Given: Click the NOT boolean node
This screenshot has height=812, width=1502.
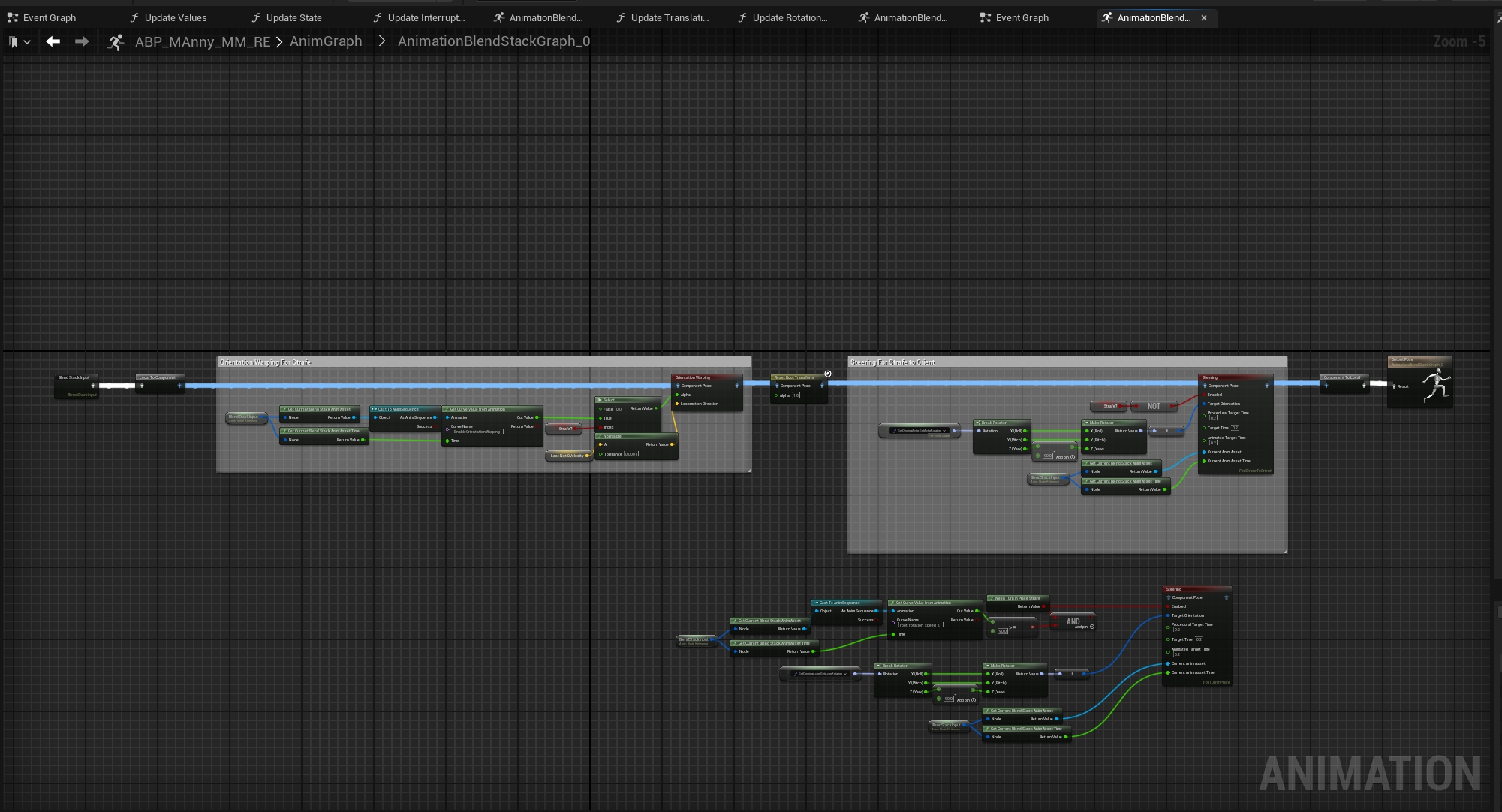Looking at the screenshot, I should [x=1154, y=406].
